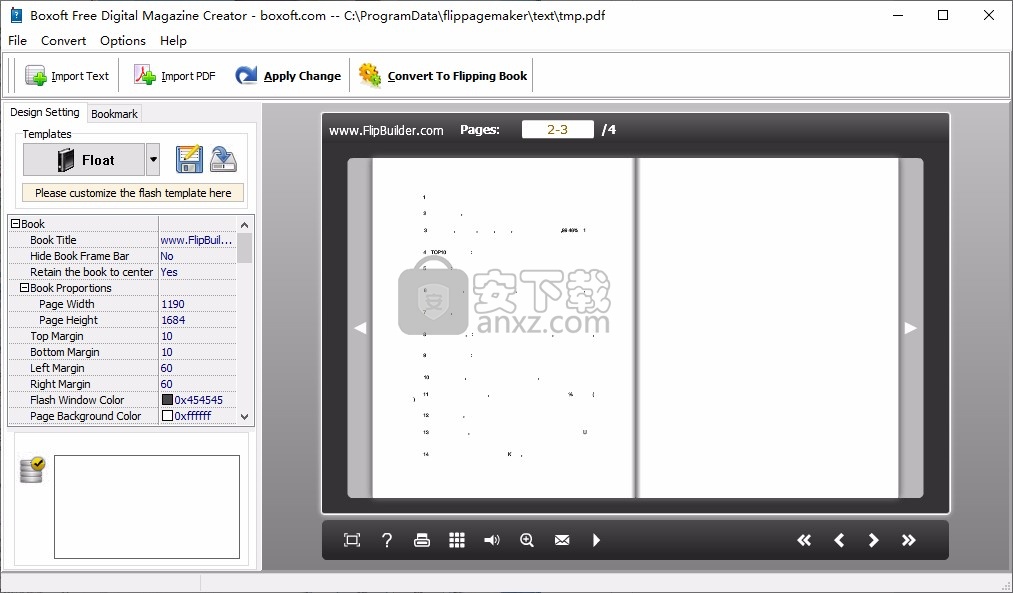Flip forward with right triangle beside book

[x=910, y=328]
